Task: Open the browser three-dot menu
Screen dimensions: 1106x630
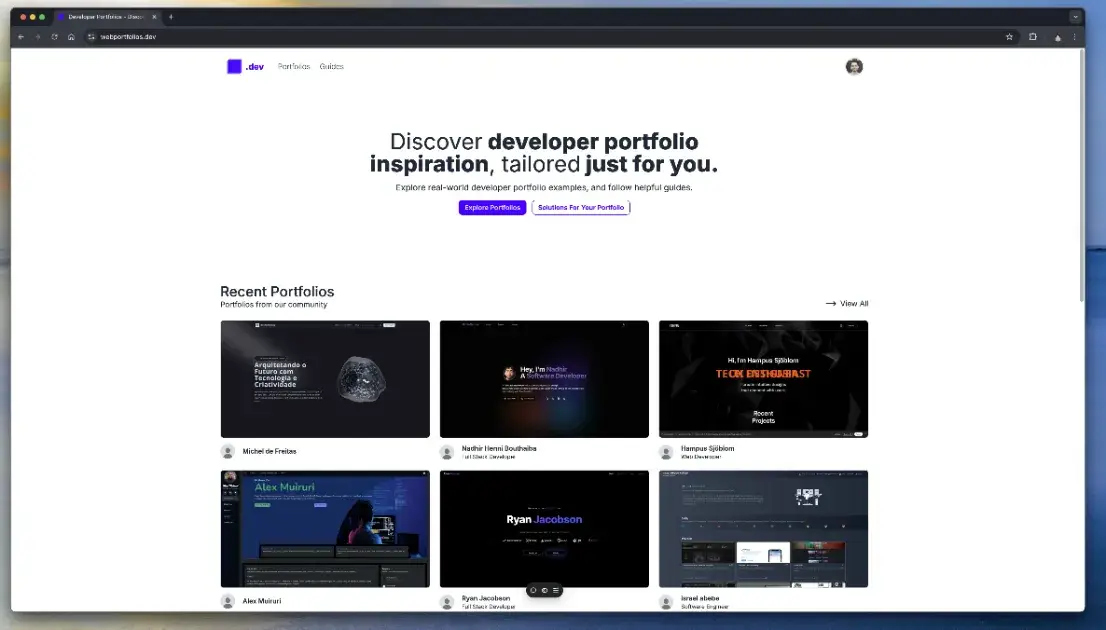Action: point(1074,36)
